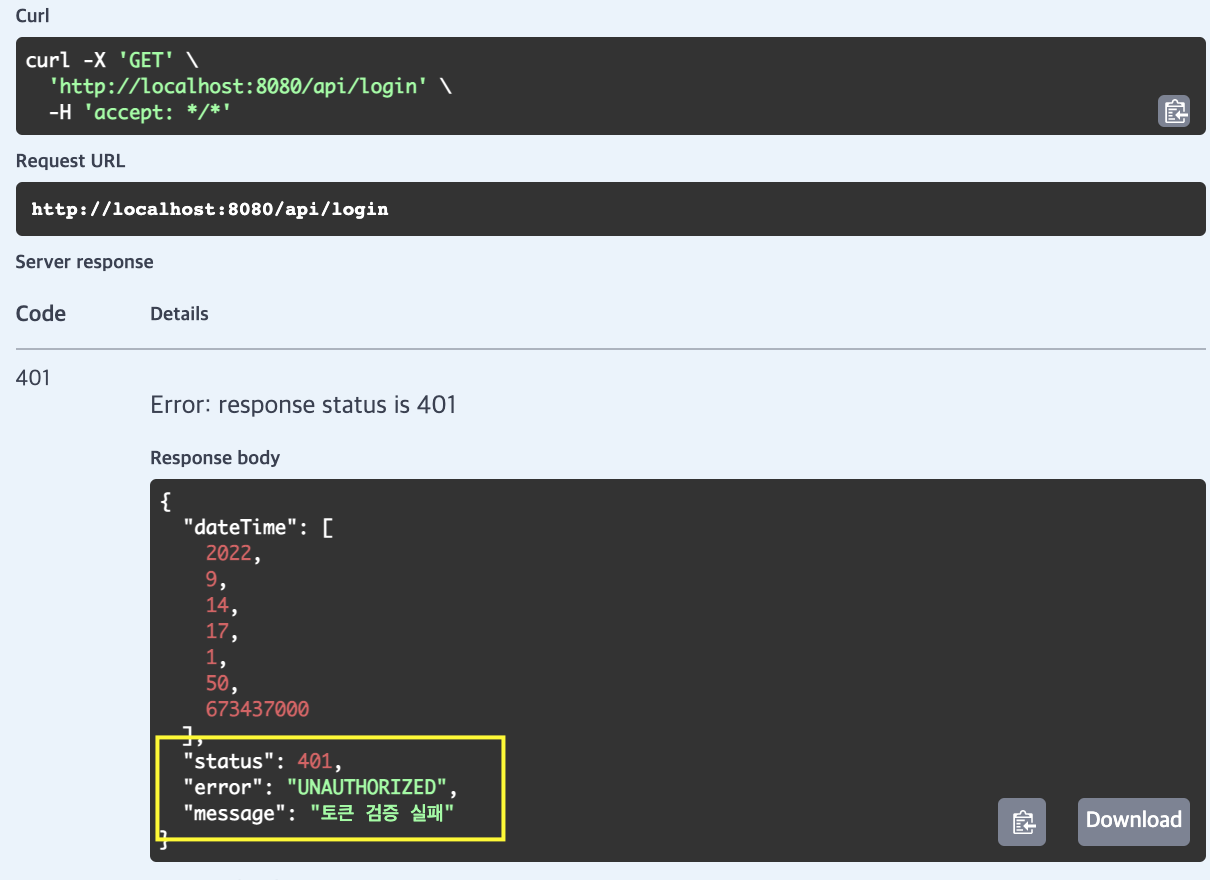Click the "status": 401 line
The image size is (1210, 880).
click(x=263, y=762)
